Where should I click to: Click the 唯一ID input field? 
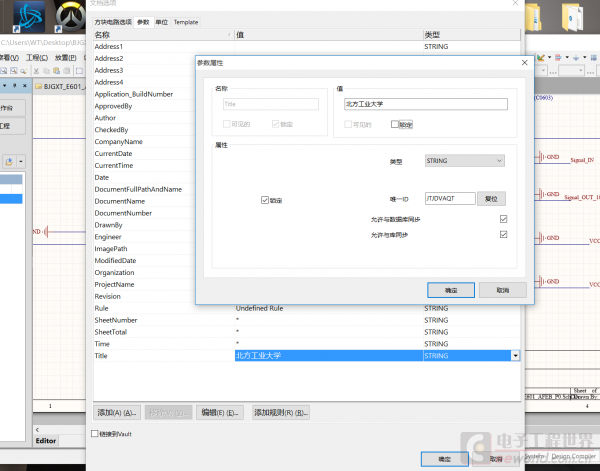coord(450,199)
